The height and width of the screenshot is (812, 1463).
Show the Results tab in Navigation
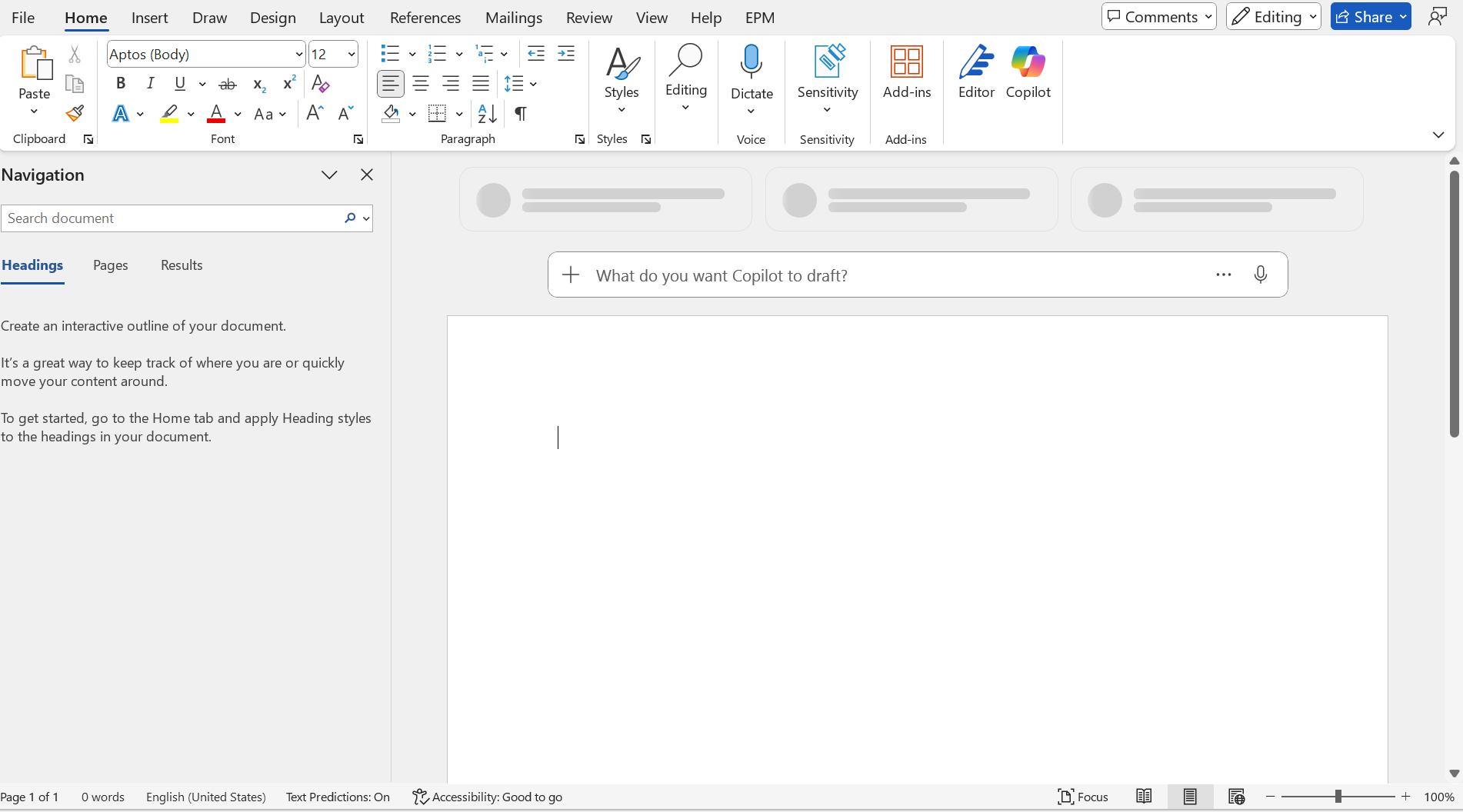(x=182, y=265)
